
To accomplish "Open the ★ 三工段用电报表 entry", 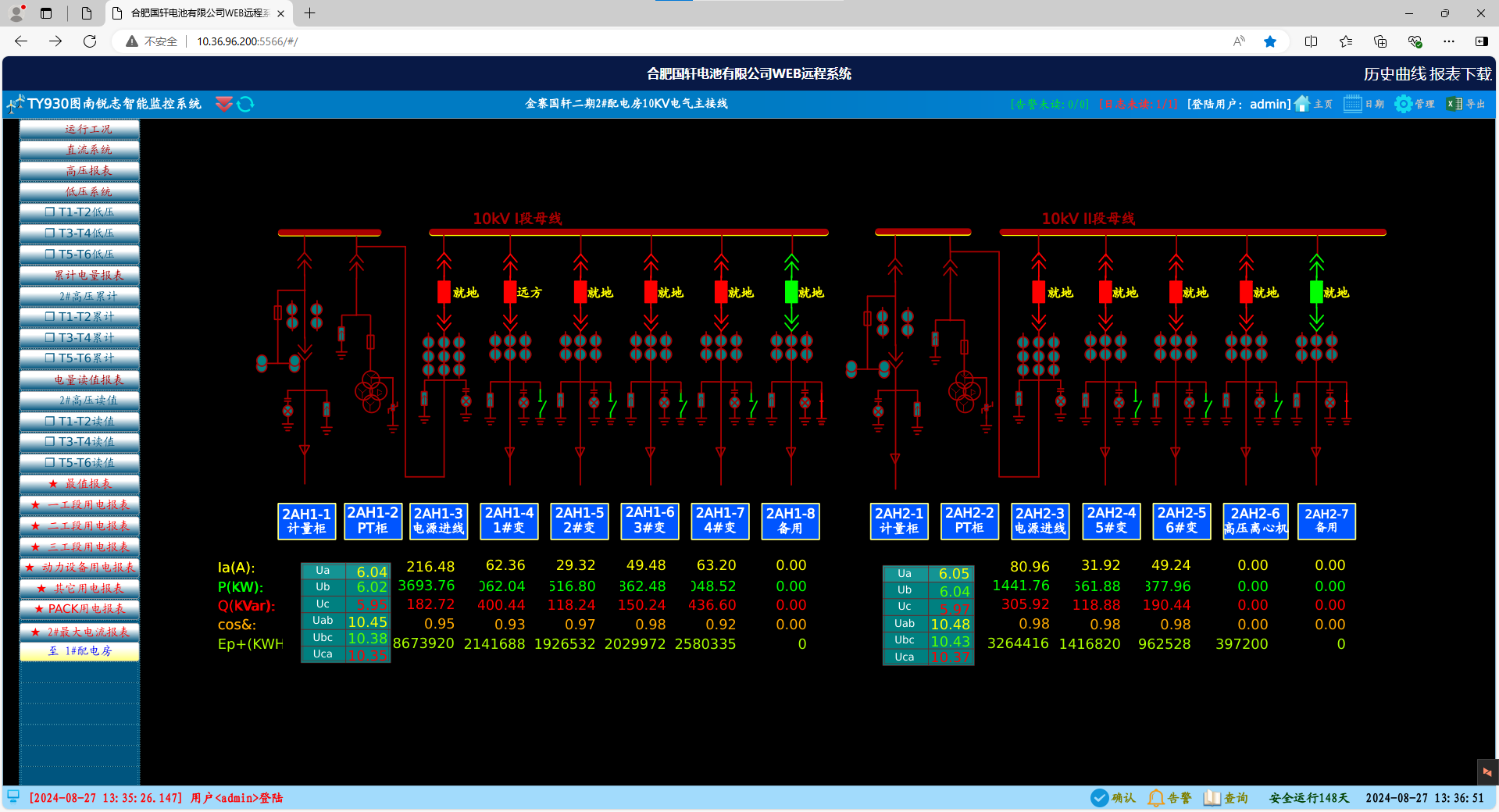I will click(x=80, y=547).
